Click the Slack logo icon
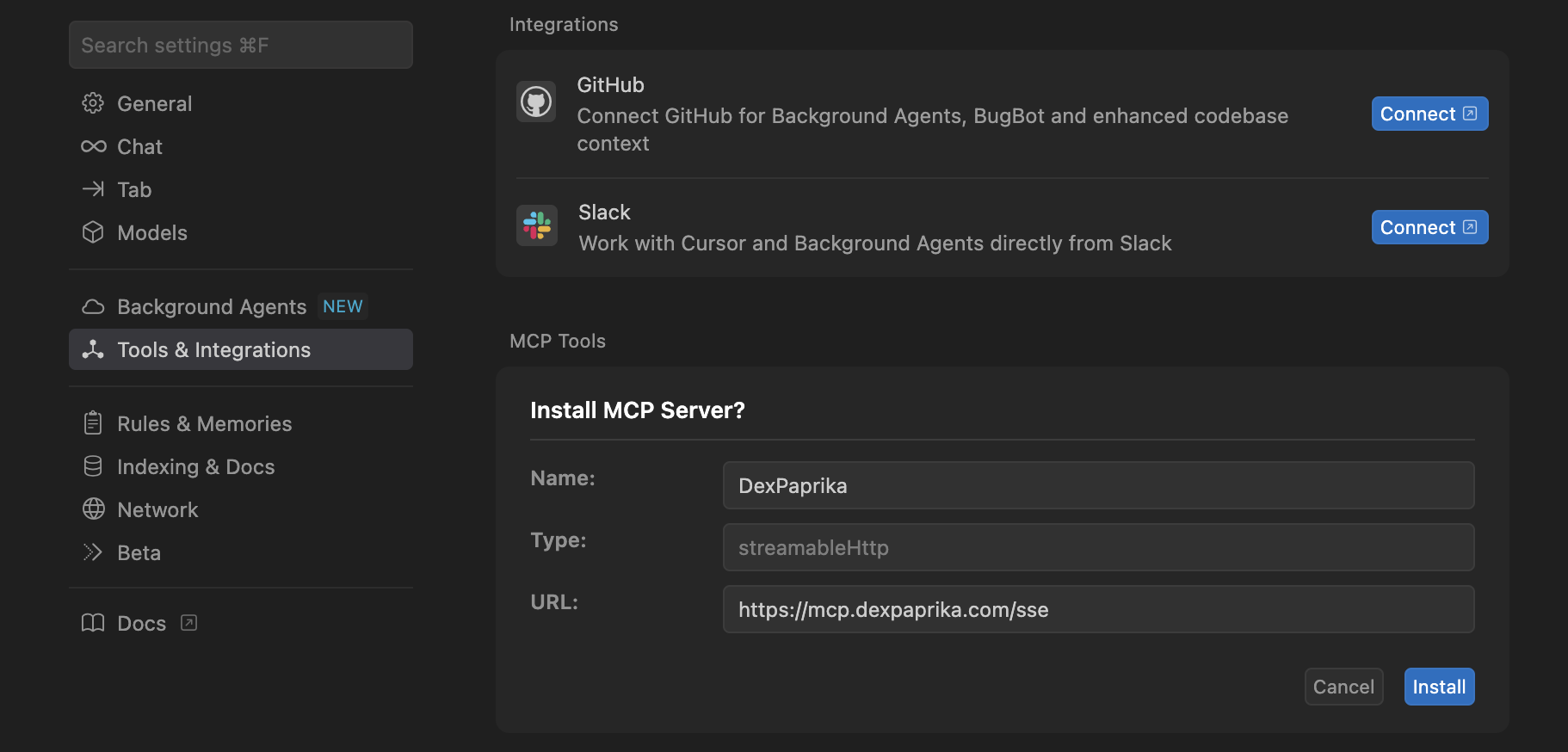This screenshot has width=1568, height=752. [537, 225]
